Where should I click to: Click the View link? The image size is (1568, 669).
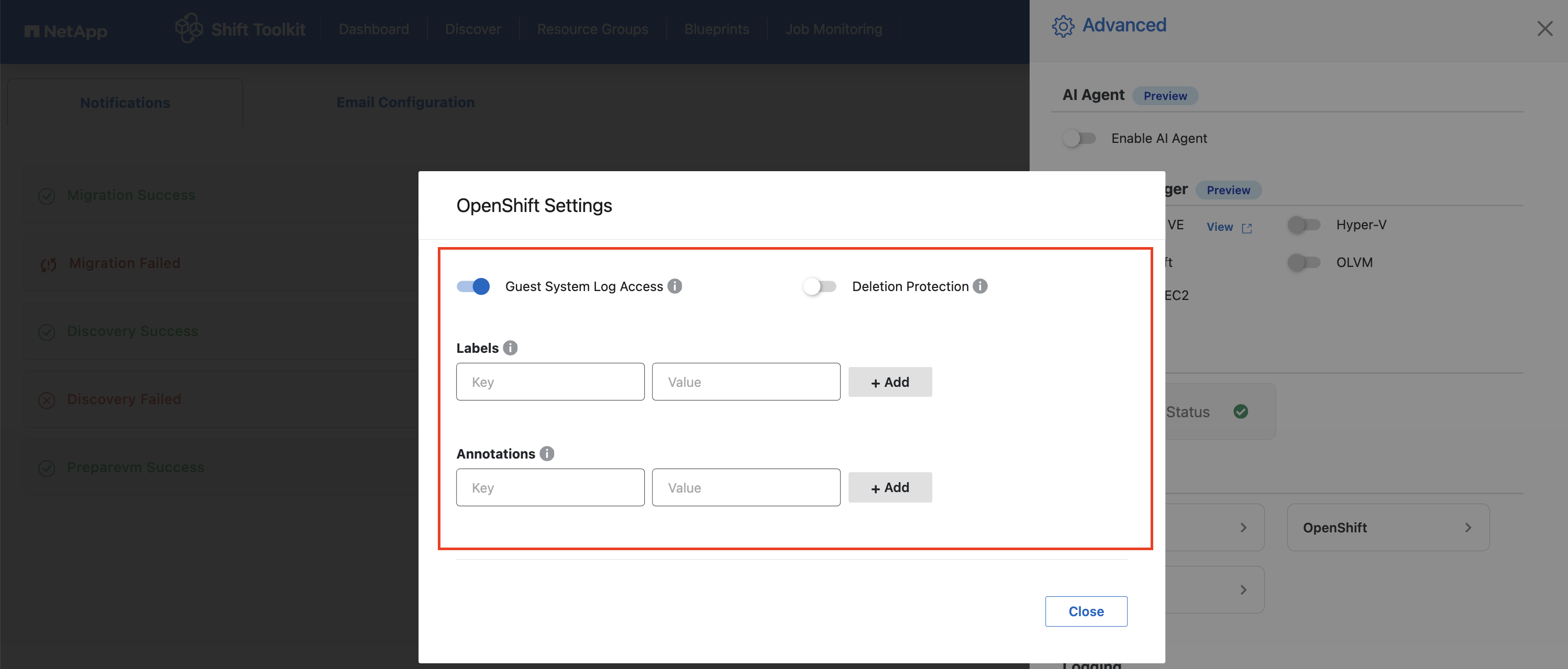point(1220,227)
